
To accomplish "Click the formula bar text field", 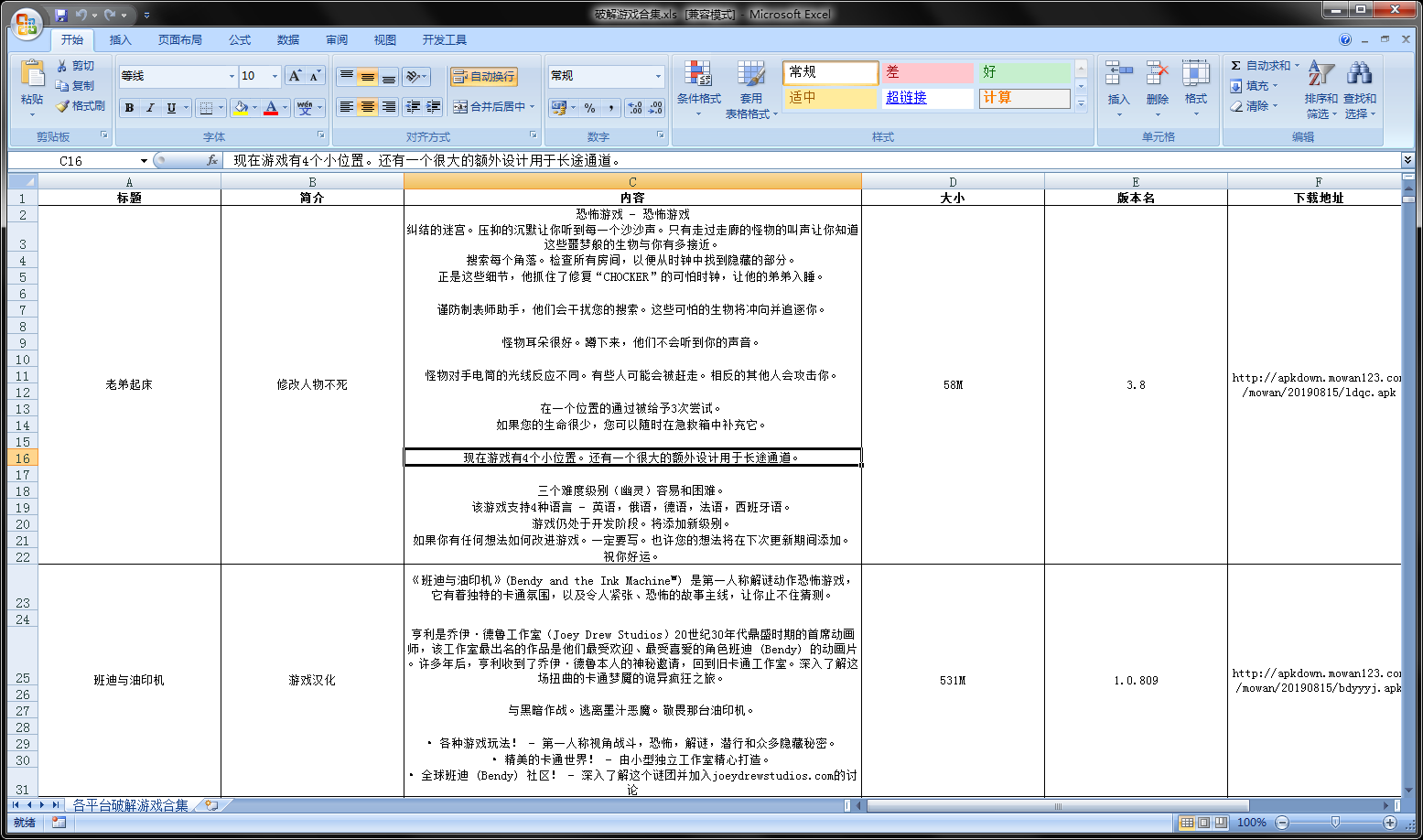I will [x=813, y=160].
